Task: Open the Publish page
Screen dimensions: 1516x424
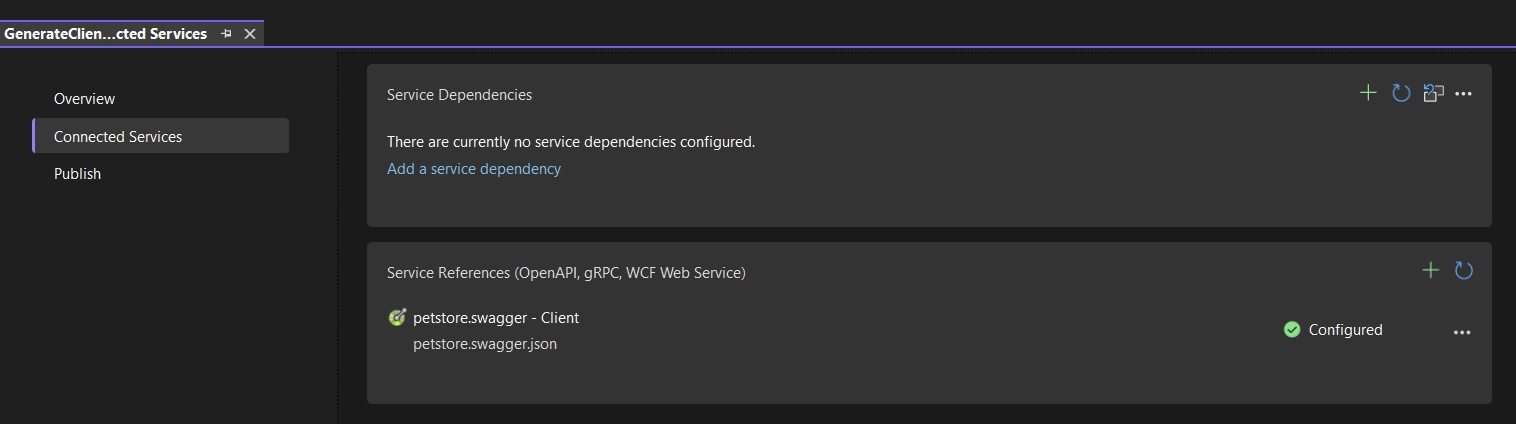Action: [77, 173]
